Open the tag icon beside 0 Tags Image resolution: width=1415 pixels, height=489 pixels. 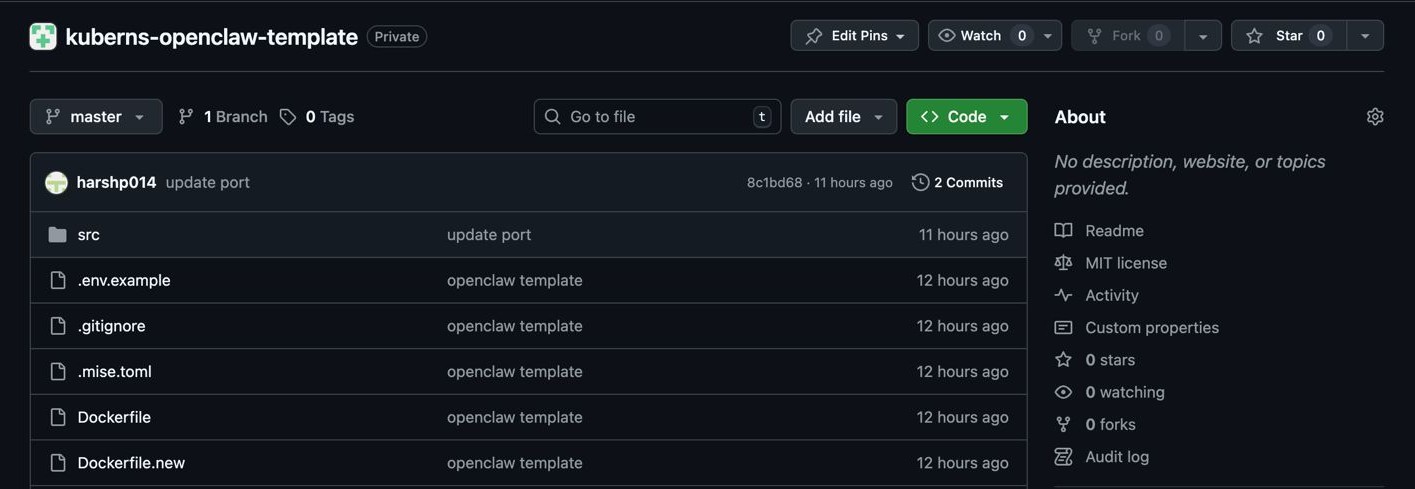[x=288, y=117]
